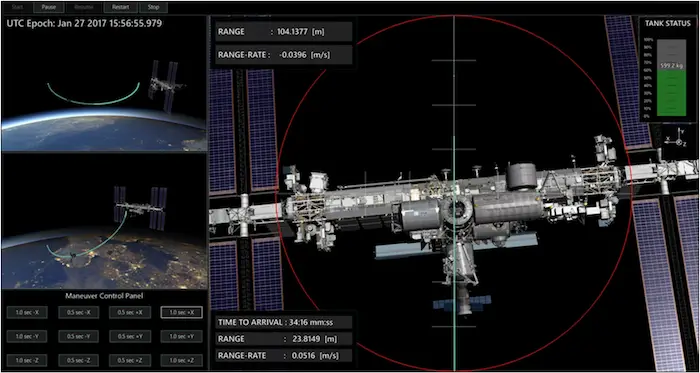Click the lower night-side orbit view

(104, 221)
